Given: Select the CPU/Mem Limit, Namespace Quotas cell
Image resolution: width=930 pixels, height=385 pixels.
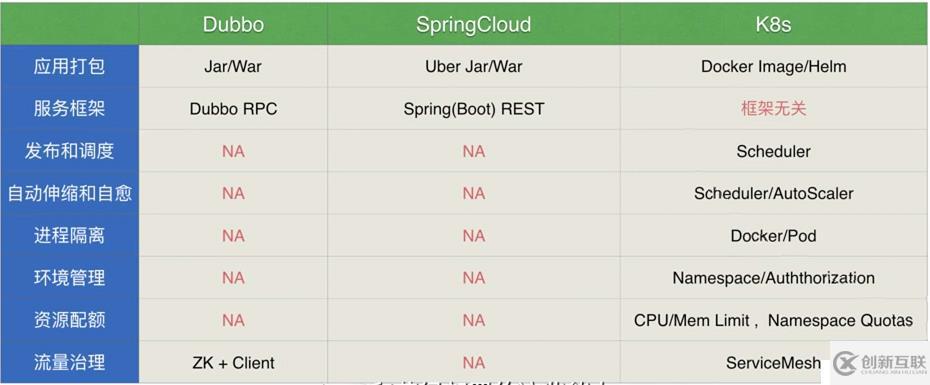Looking at the screenshot, I should (773, 320).
